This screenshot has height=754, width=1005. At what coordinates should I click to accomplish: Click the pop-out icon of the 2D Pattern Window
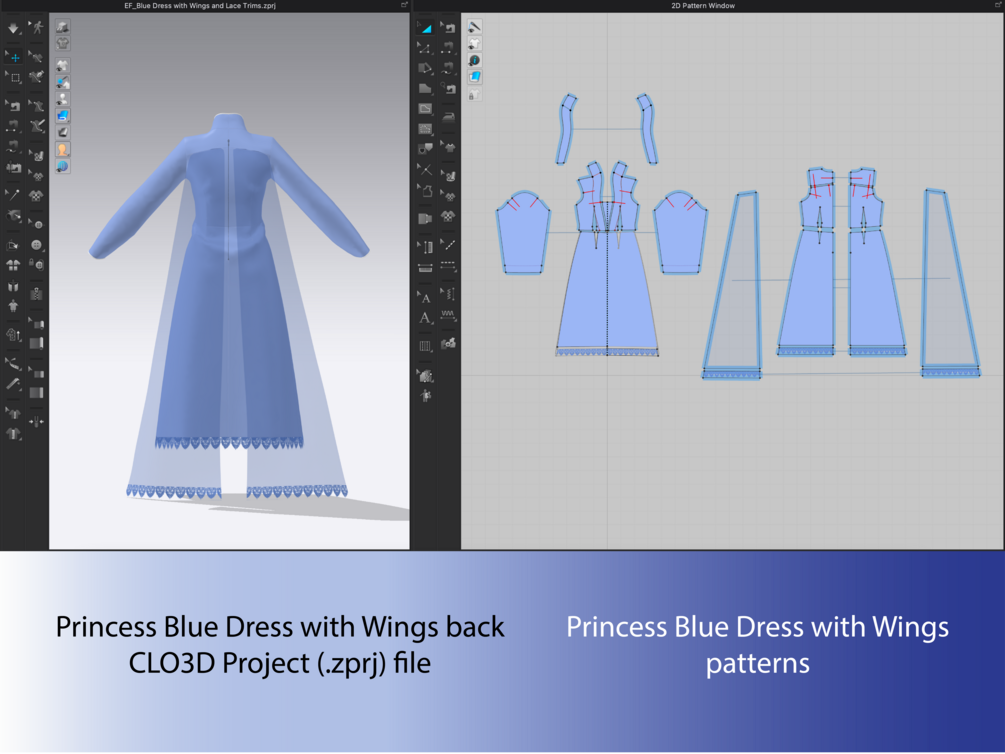point(998,5)
